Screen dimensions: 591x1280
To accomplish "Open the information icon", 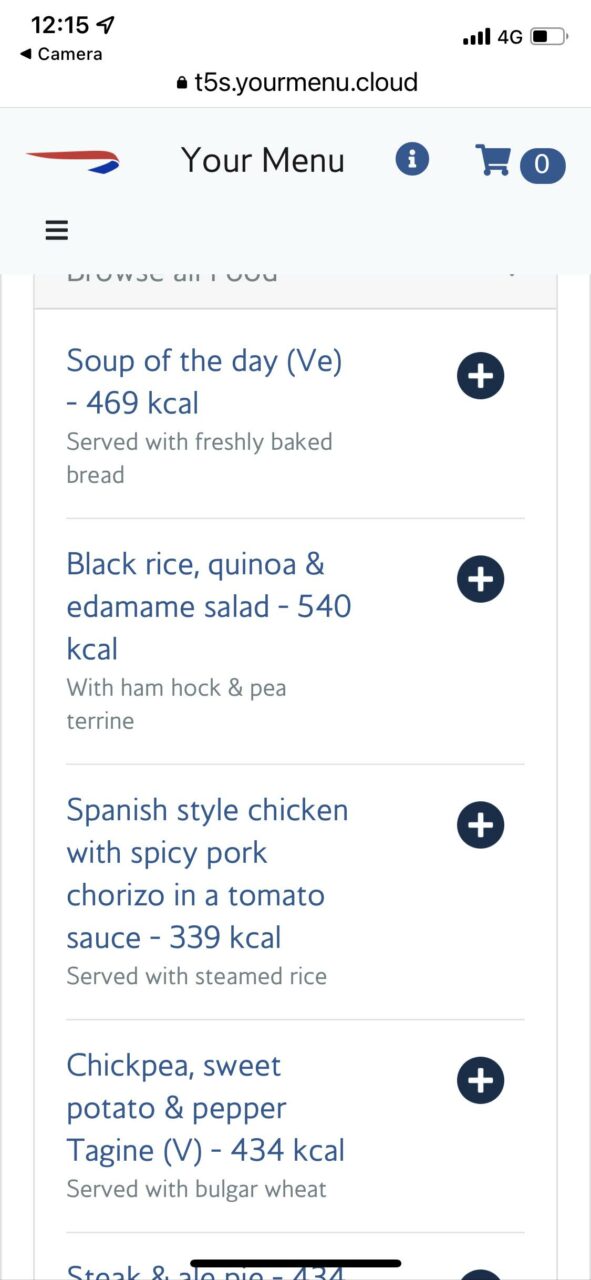I will (x=412, y=159).
